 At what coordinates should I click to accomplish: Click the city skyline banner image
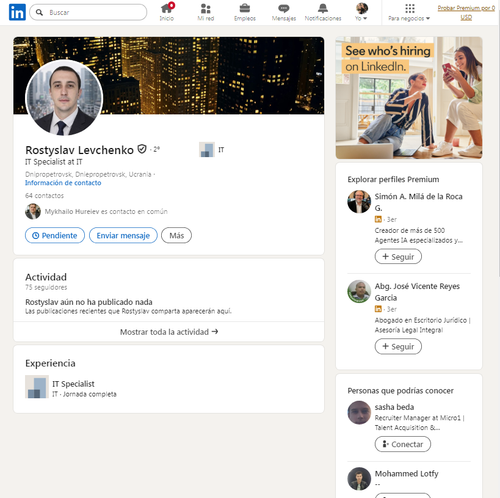[213, 75]
